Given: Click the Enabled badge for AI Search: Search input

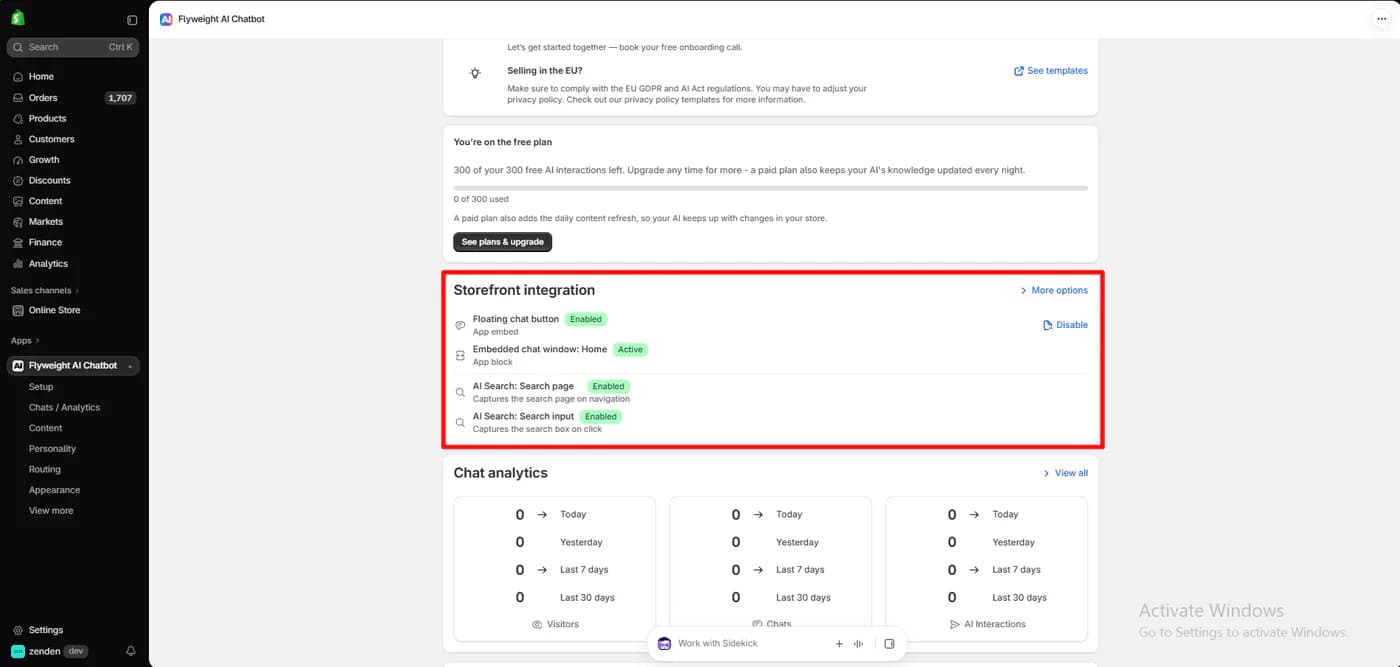Looking at the screenshot, I should 601,416.
